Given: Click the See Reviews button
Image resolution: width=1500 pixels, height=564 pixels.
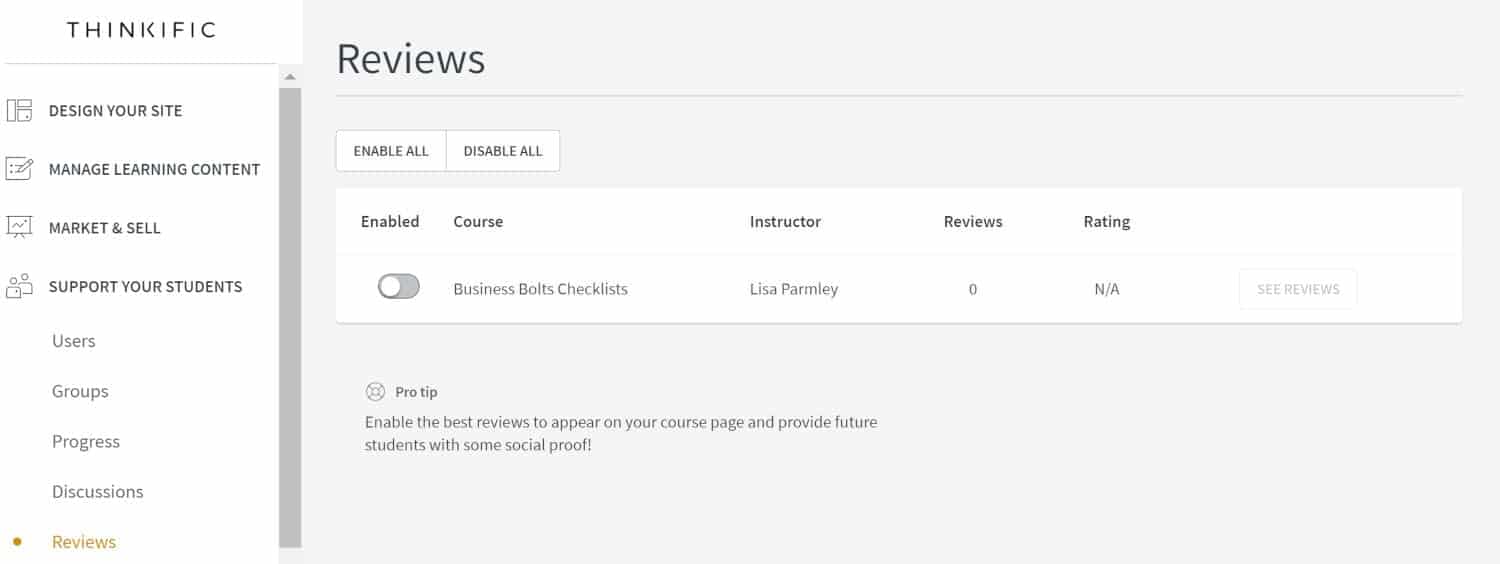Looking at the screenshot, I should point(1298,289).
